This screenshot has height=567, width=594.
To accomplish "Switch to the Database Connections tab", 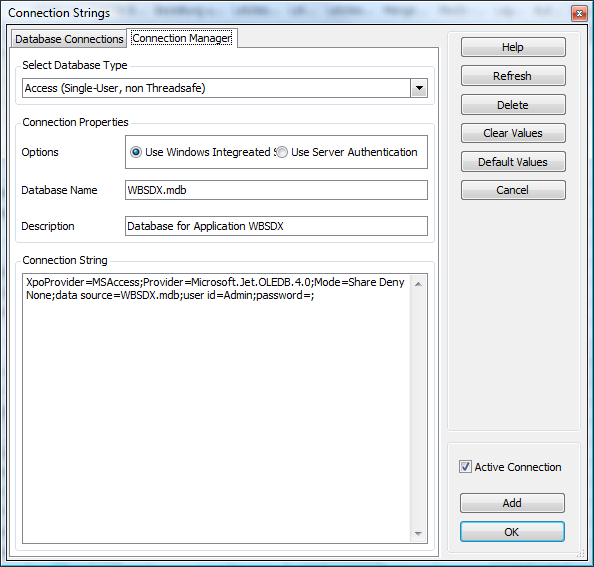I will [69, 39].
